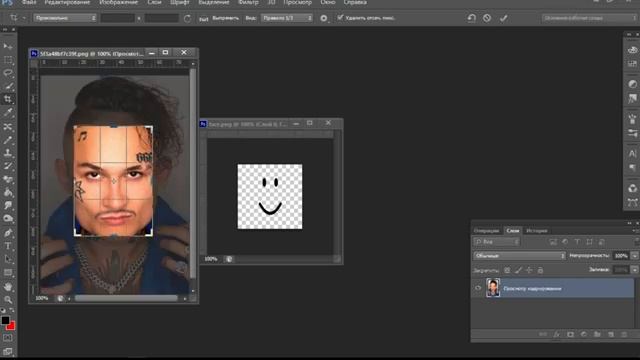Select the Path Selection tool
This screenshot has width=640, height=360.
(8, 259)
